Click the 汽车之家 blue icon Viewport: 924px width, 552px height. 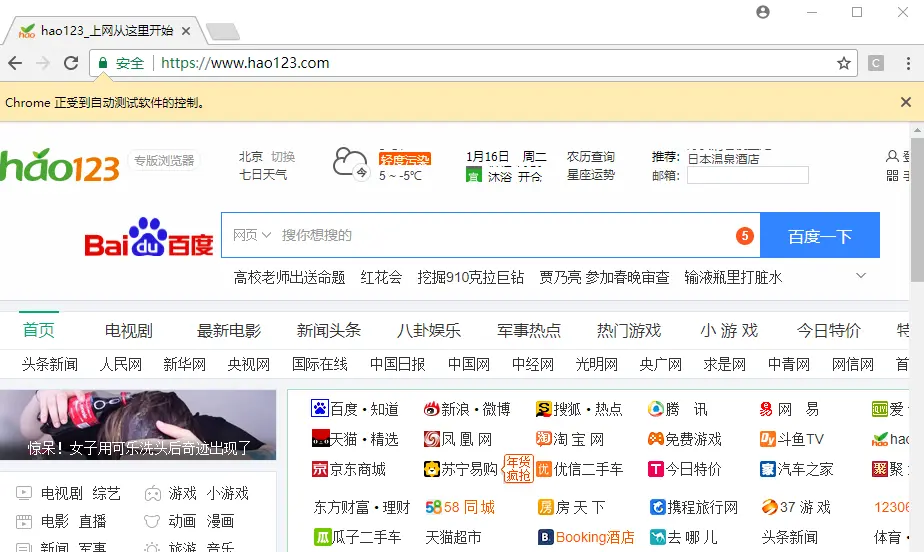767,469
